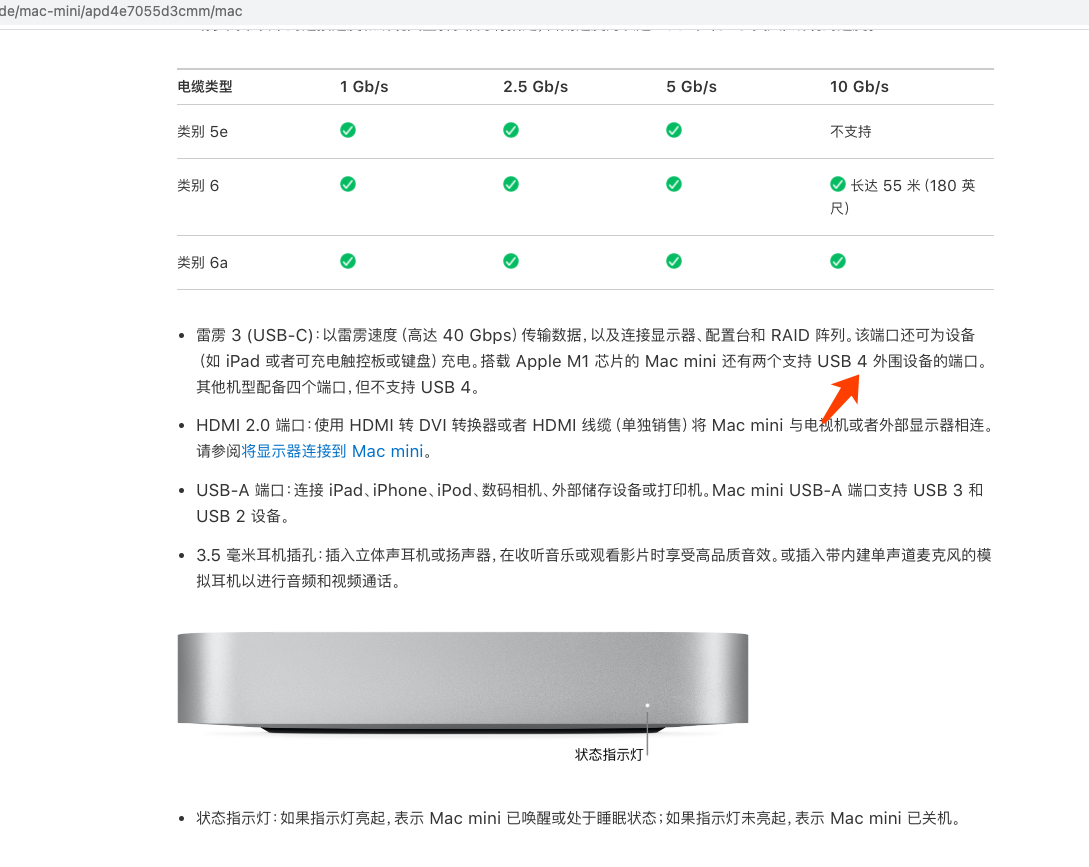The height and width of the screenshot is (867, 1089).
Task: Click the green check for 类别 5e 2.5 Gb/s
Action: click(x=511, y=130)
